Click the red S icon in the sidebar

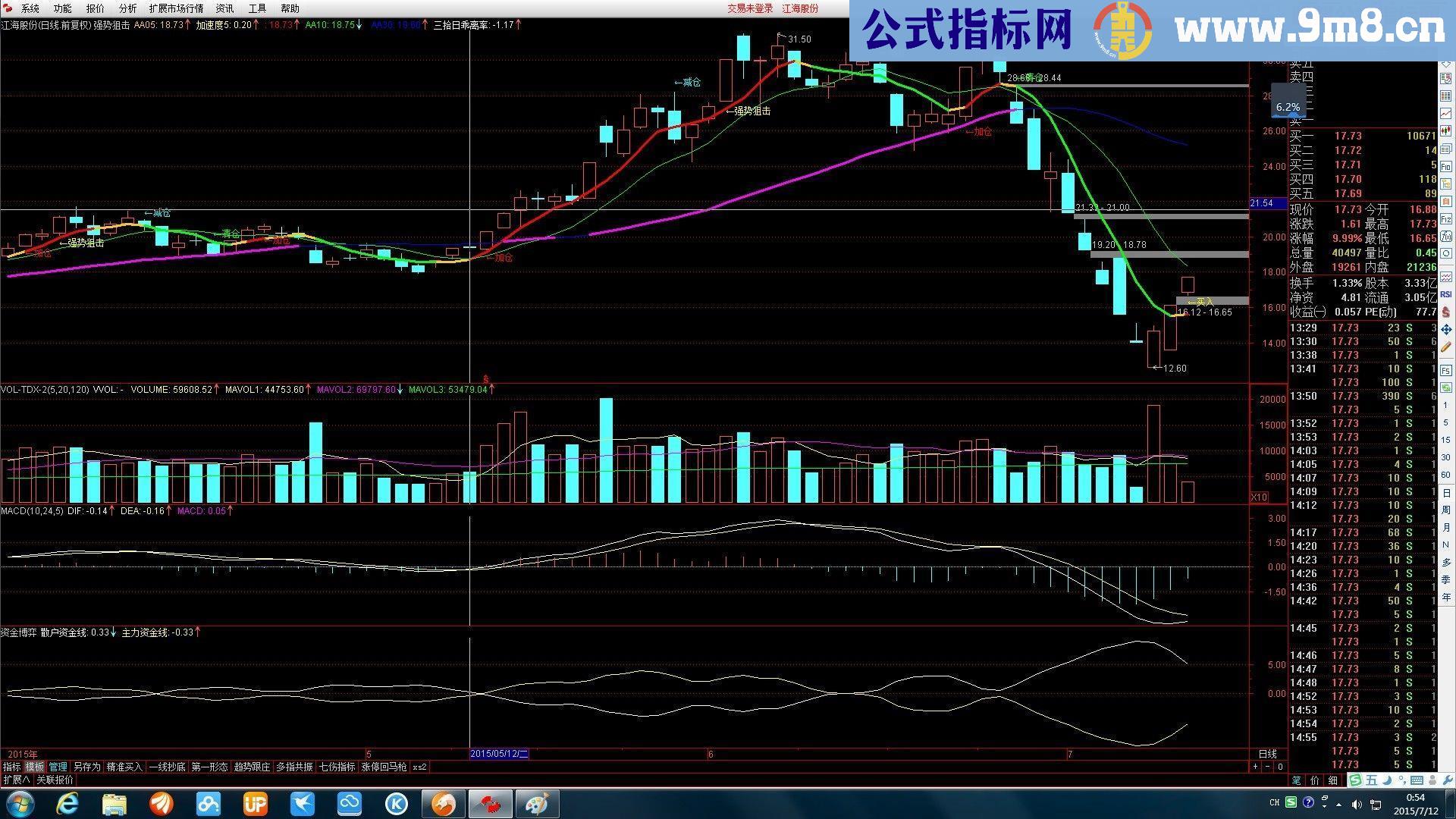pyautogui.click(x=1446, y=311)
